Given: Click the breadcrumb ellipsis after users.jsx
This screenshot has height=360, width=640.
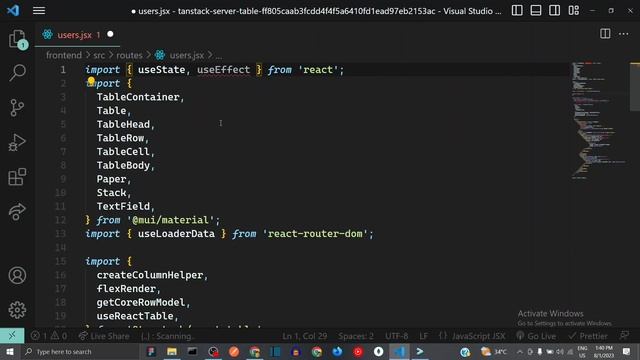Looking at the screenshot, I should [x=219, y=56].
